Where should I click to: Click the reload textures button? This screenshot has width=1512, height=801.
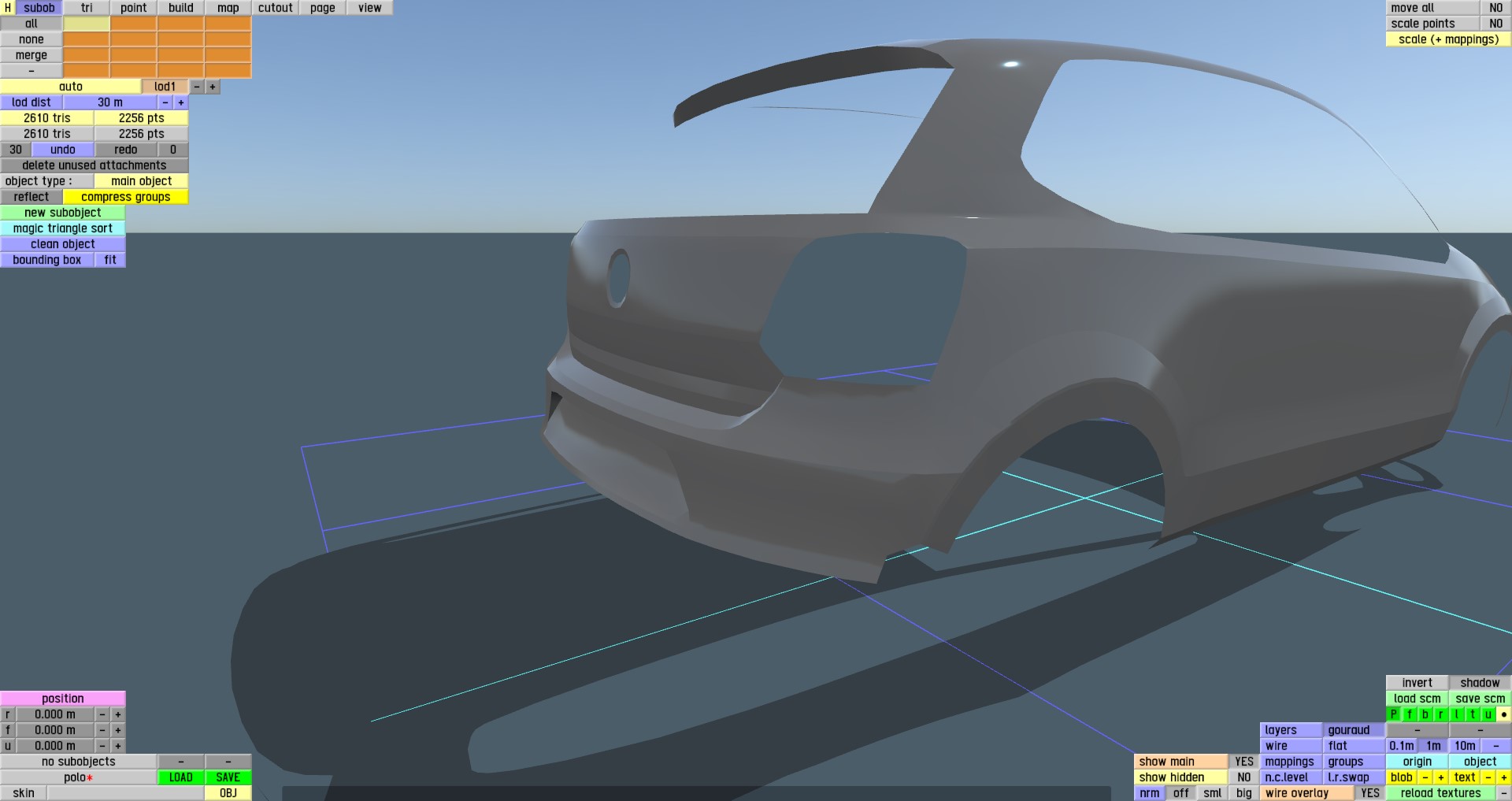pos(1441,793)
